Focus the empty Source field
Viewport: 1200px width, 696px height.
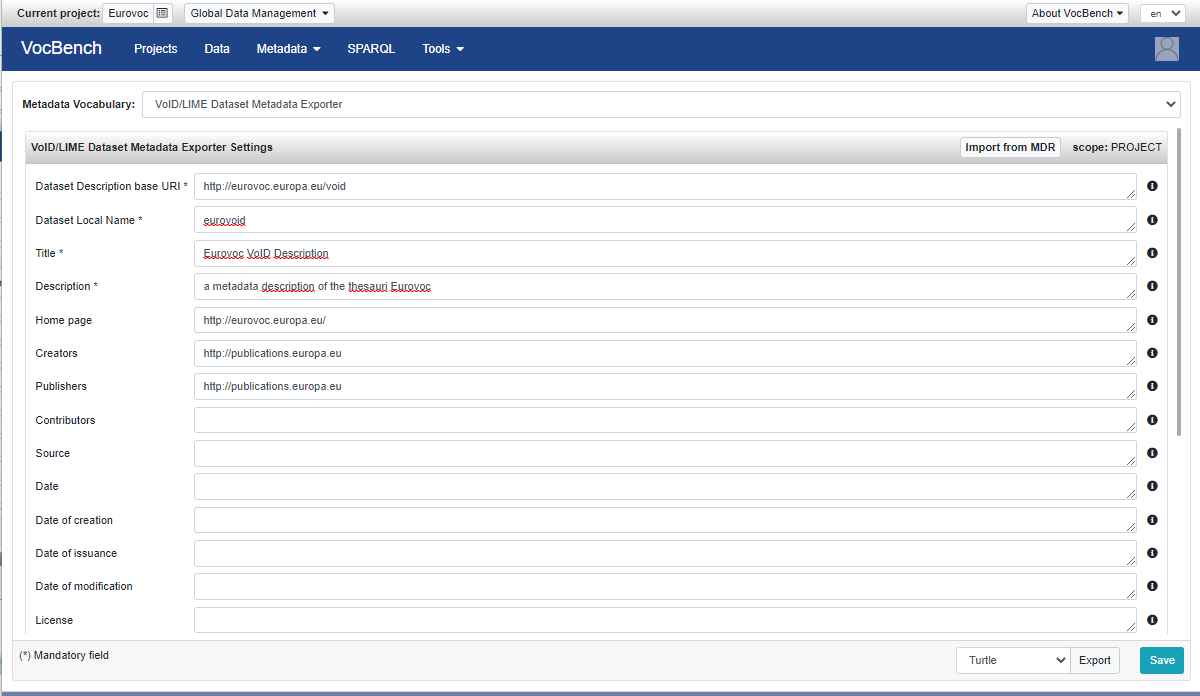(x=665, y=453)
